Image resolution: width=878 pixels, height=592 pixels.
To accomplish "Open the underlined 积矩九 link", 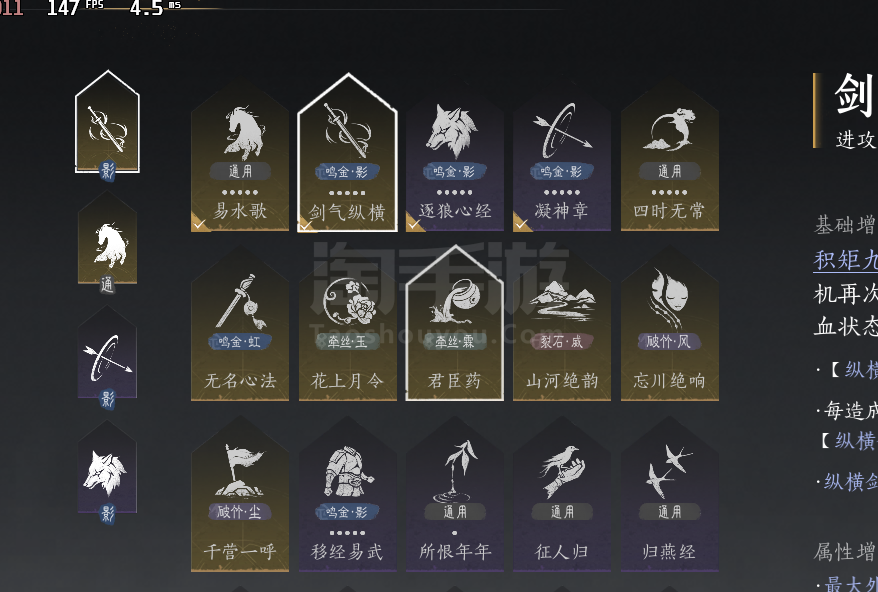I will pyautogui.click(x=846, y=260).
